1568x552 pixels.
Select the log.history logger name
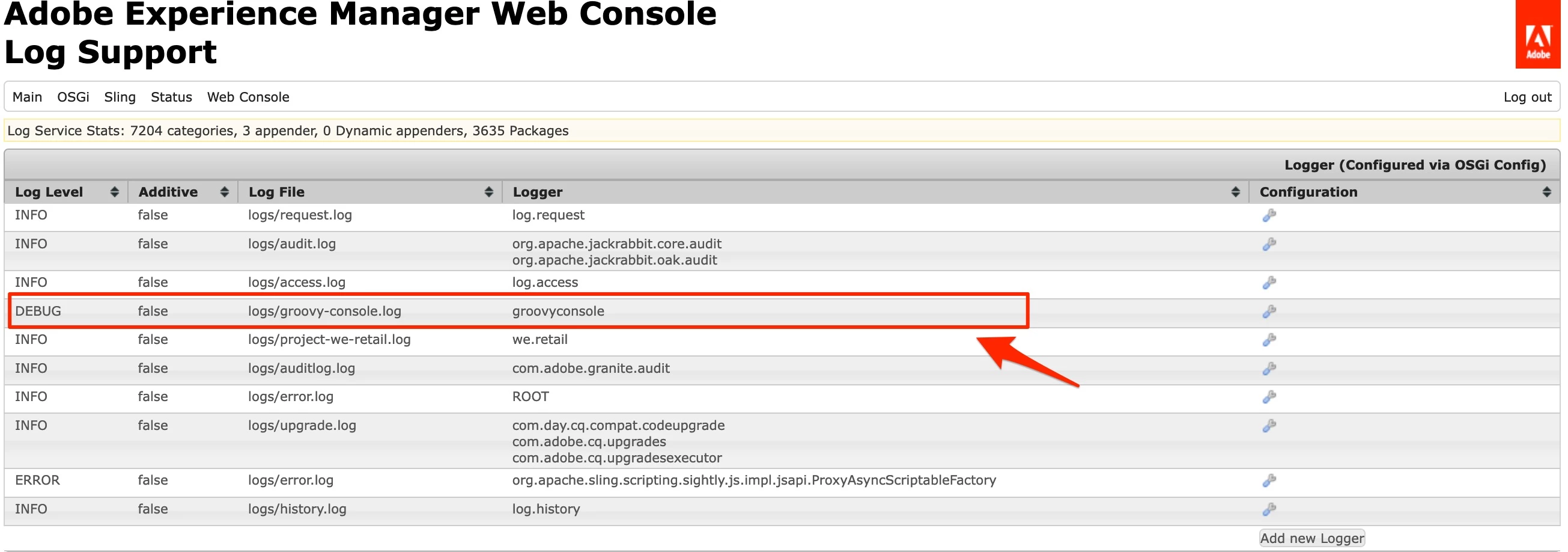pos(546,509)
